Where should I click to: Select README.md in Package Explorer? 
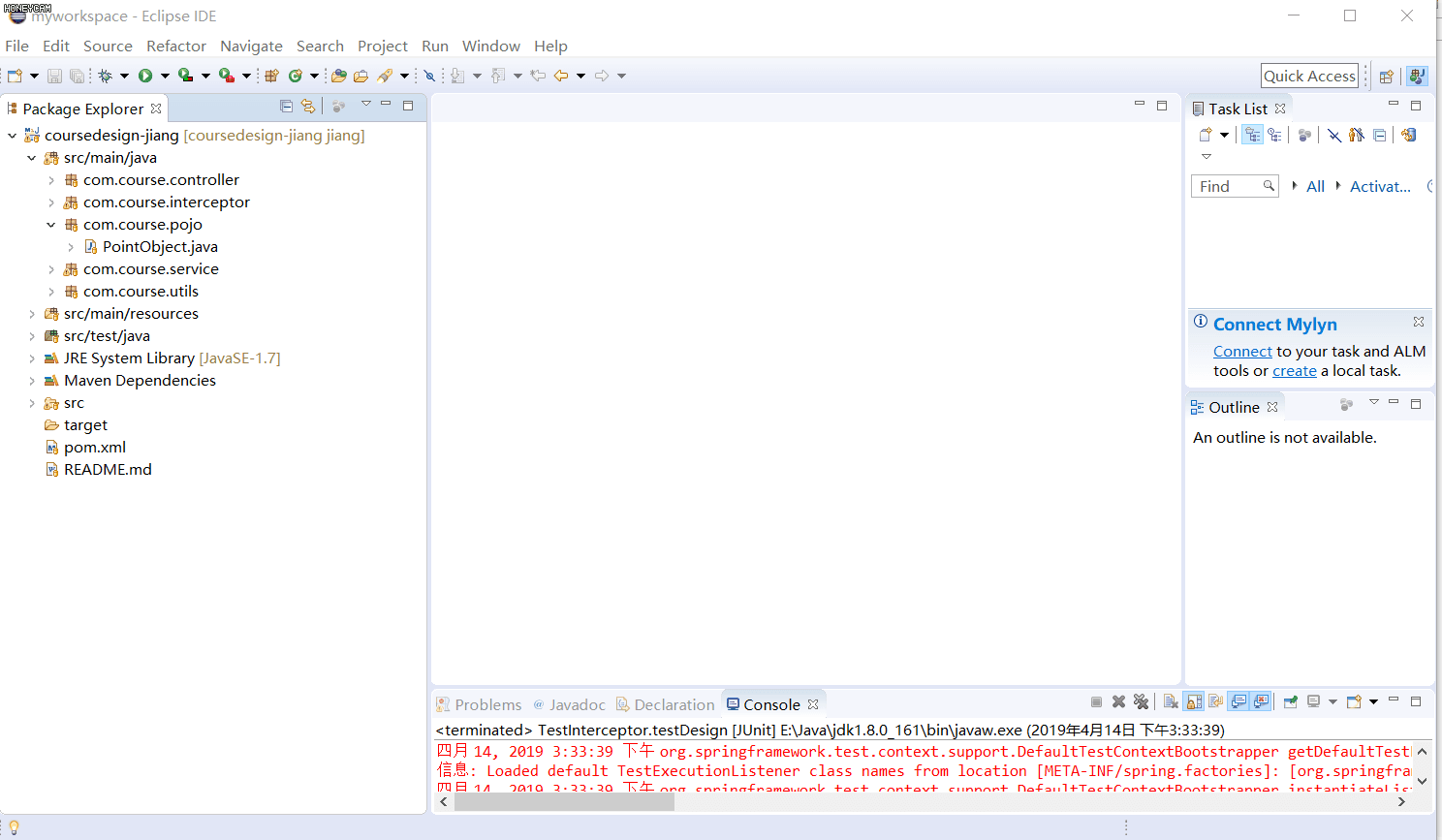point(98,470)
